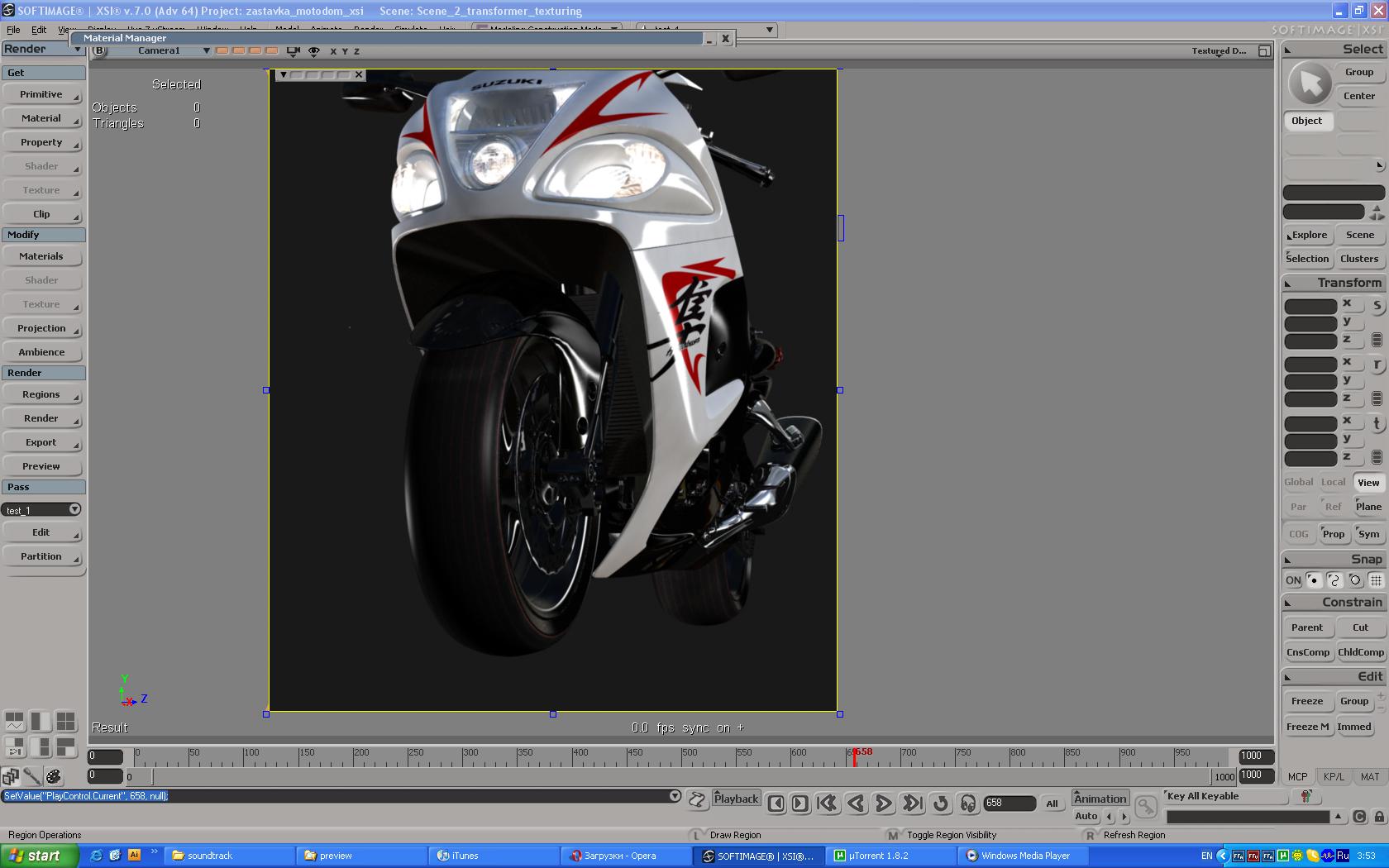
Task: Click the Freeze button
Action: coord(1307,701)
